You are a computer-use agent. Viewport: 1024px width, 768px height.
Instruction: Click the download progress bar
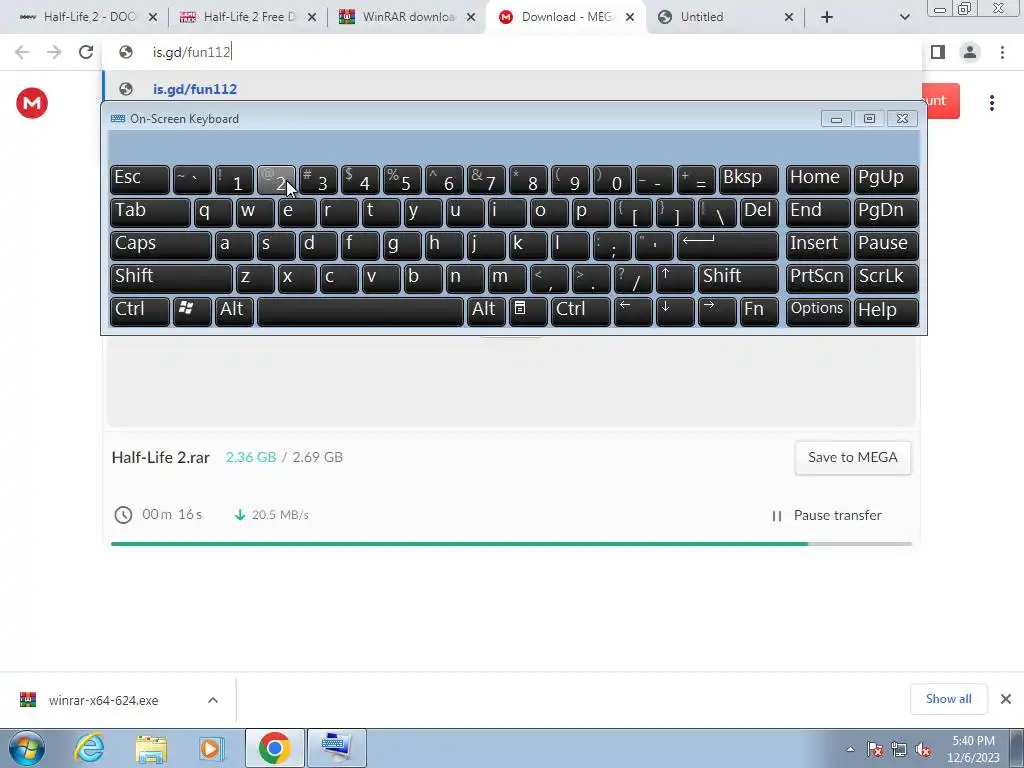[511, 544]
